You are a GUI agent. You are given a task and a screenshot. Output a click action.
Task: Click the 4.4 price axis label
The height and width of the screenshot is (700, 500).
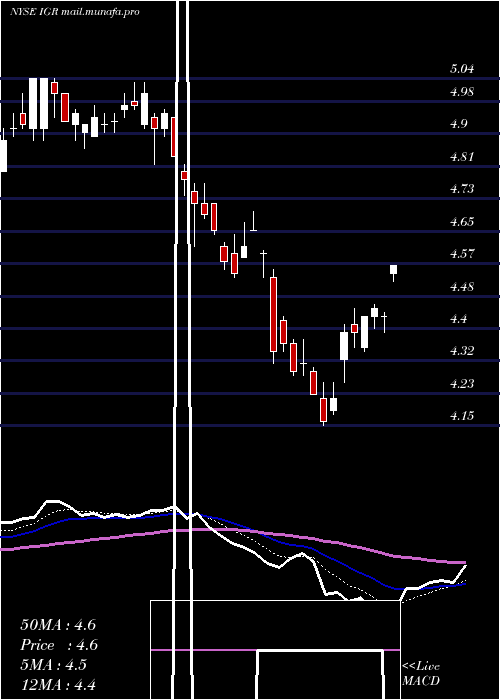tap(458, 319)
